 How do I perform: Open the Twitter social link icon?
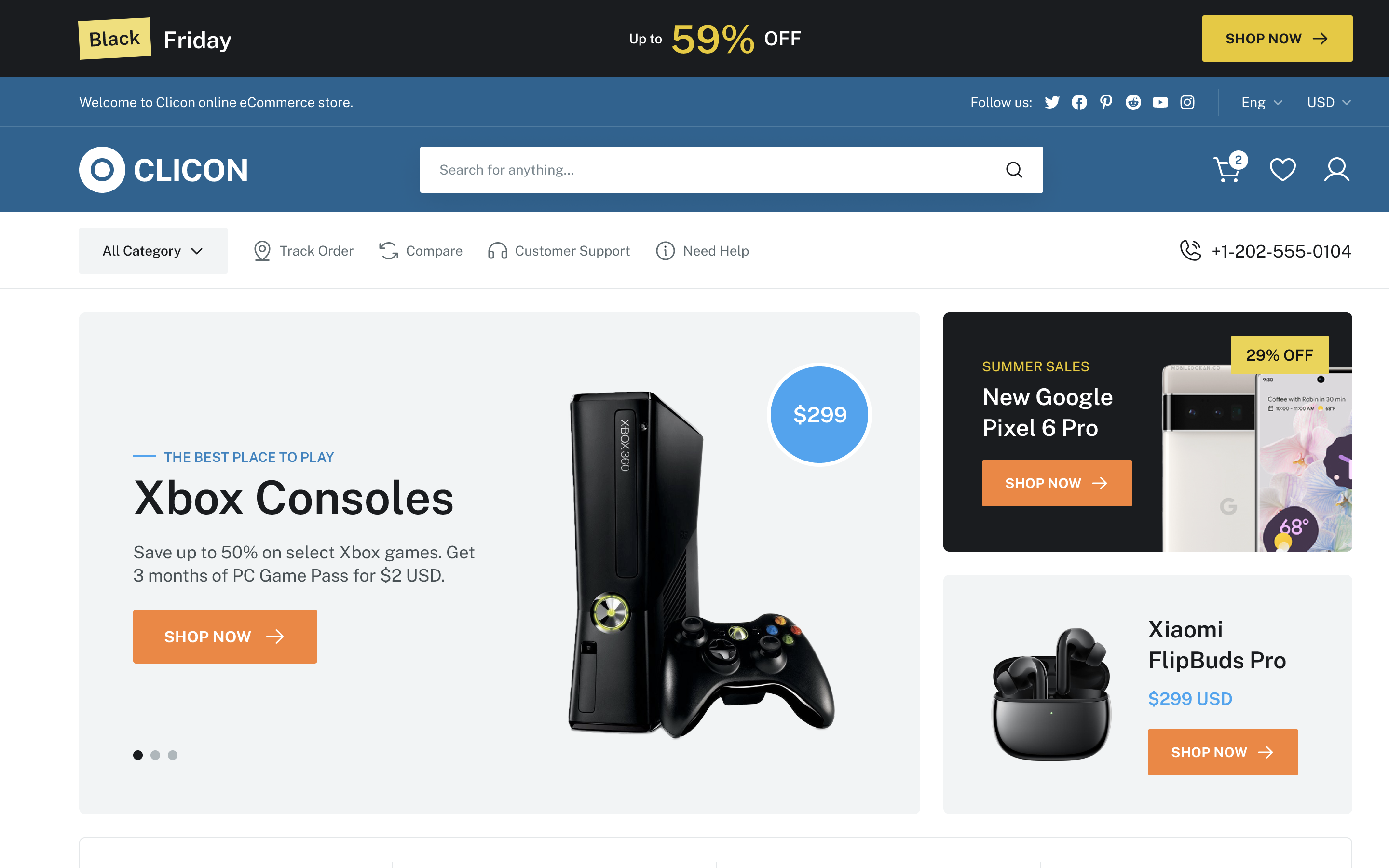coord(1051,102)
